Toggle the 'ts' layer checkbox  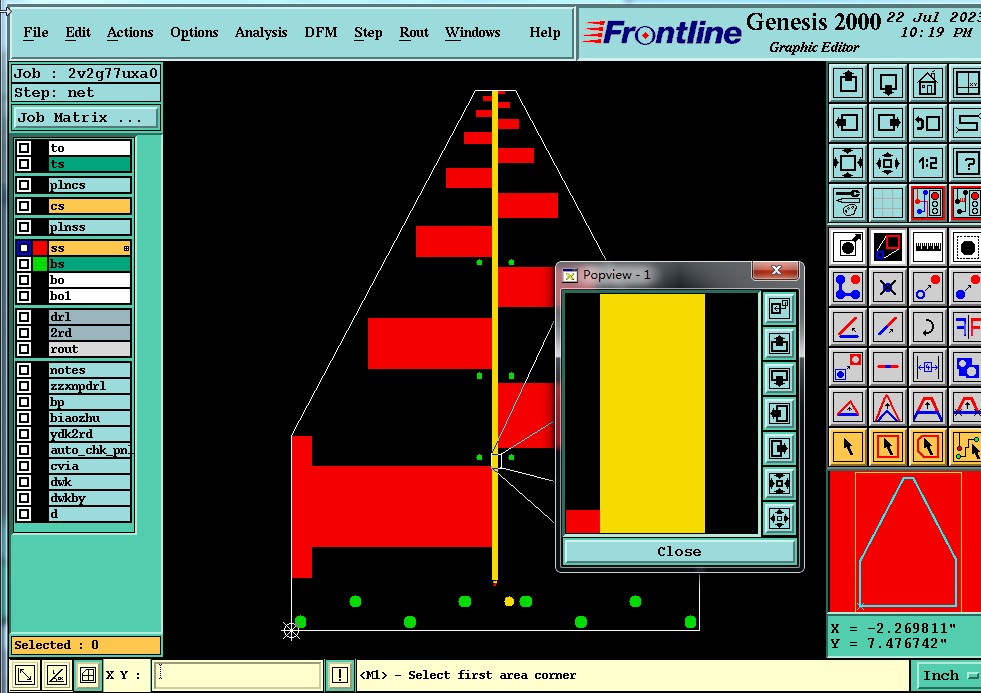[x=24, y=164]
